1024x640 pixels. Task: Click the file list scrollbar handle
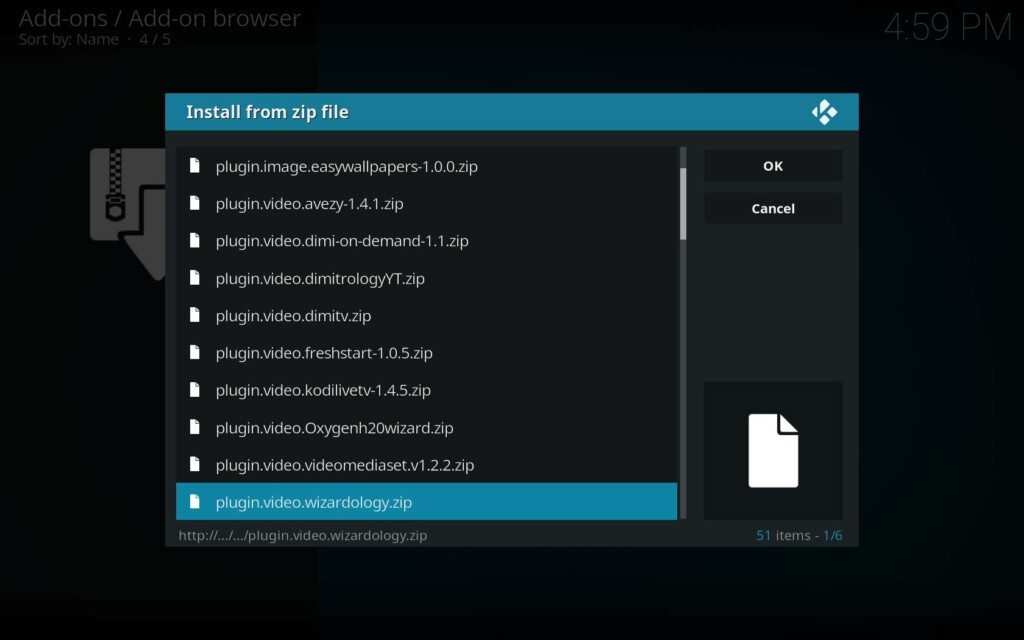click(x=683, y=204)
